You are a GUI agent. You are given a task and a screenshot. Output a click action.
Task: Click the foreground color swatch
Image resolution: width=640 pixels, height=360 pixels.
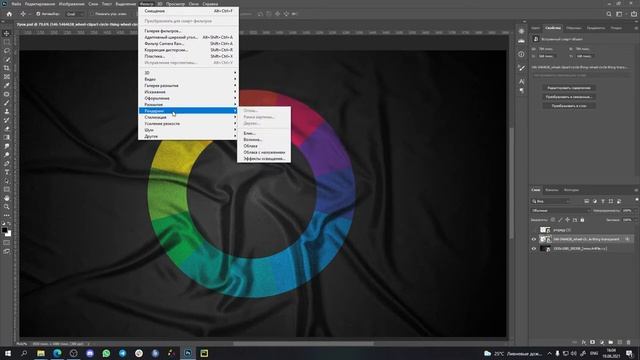[x=4, y=230]
